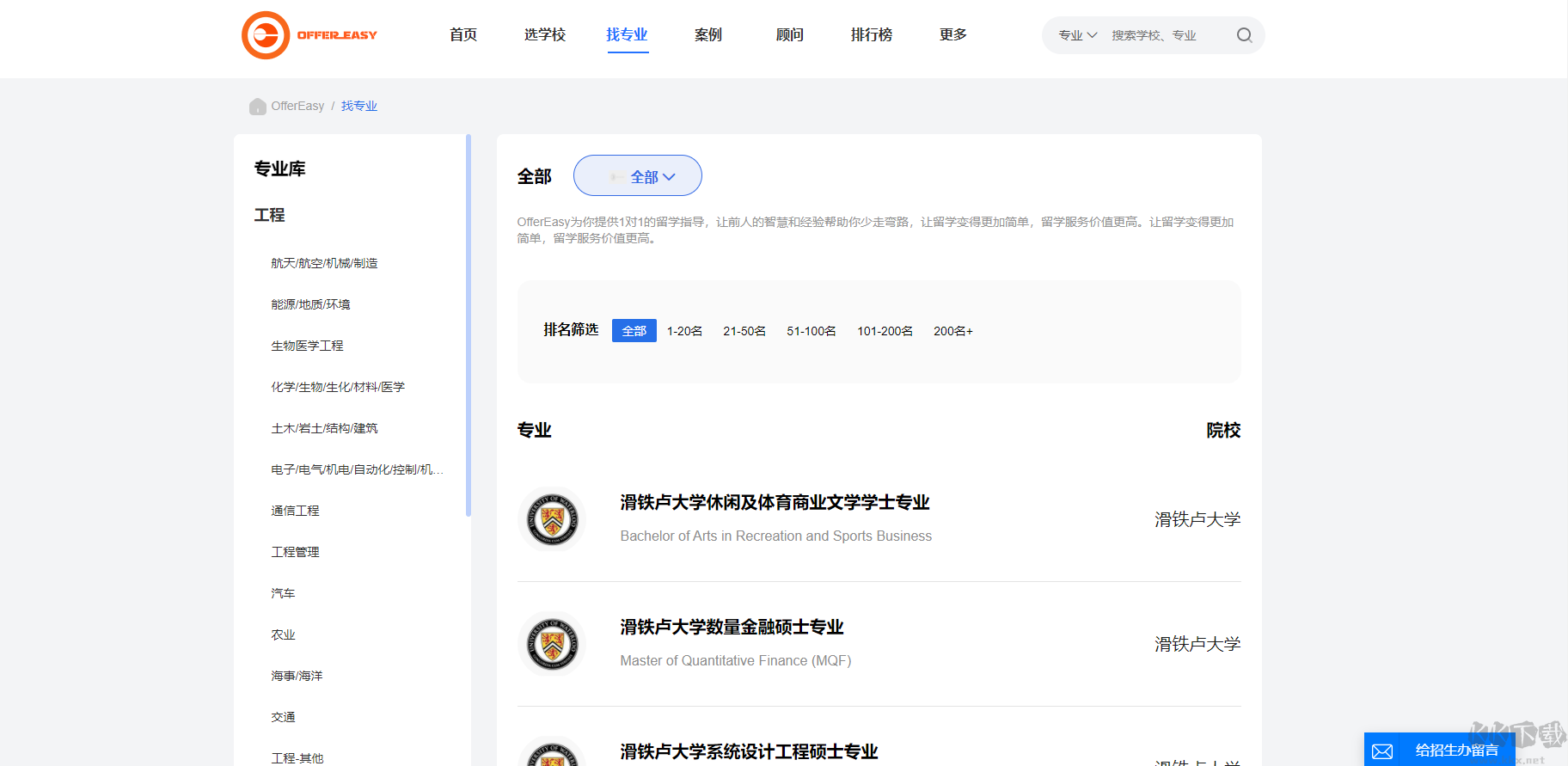The height and width of the screenshot is (766, 1568).
Task: Click the 给招生办留言 button
Action: [x=1455, y=751]
